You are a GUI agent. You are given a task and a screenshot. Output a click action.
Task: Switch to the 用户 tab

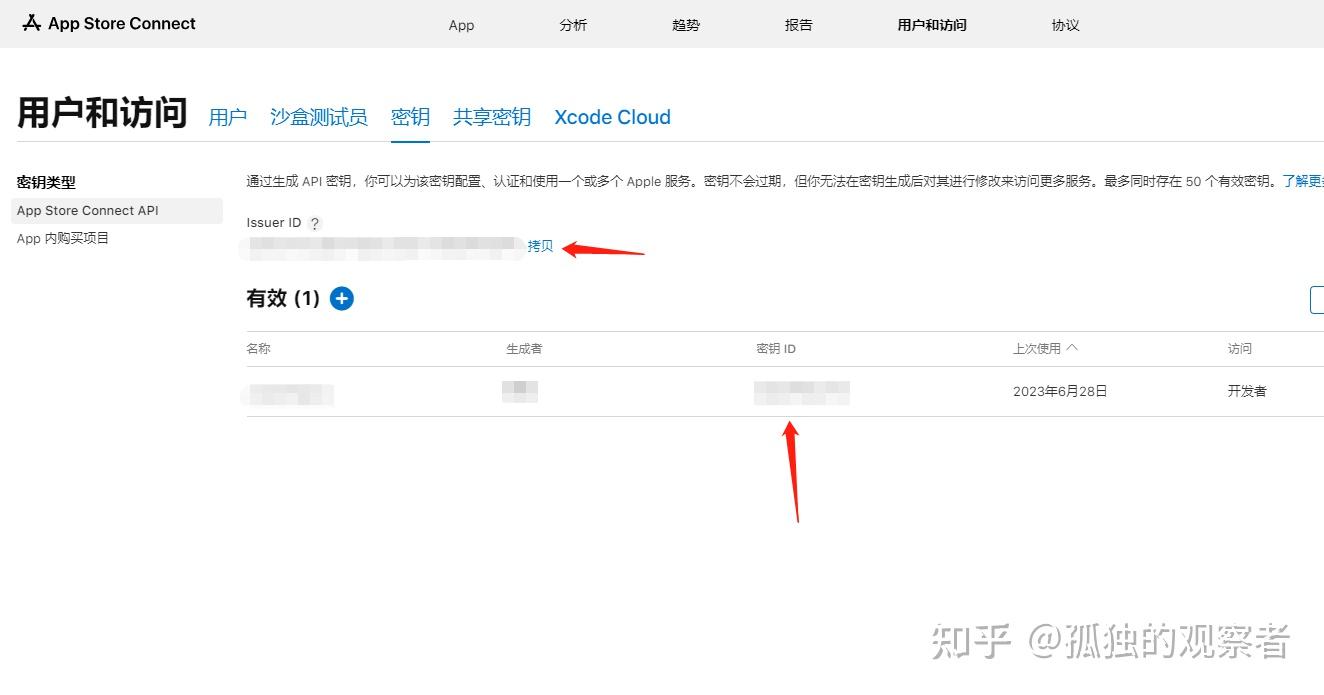[227, 117]
